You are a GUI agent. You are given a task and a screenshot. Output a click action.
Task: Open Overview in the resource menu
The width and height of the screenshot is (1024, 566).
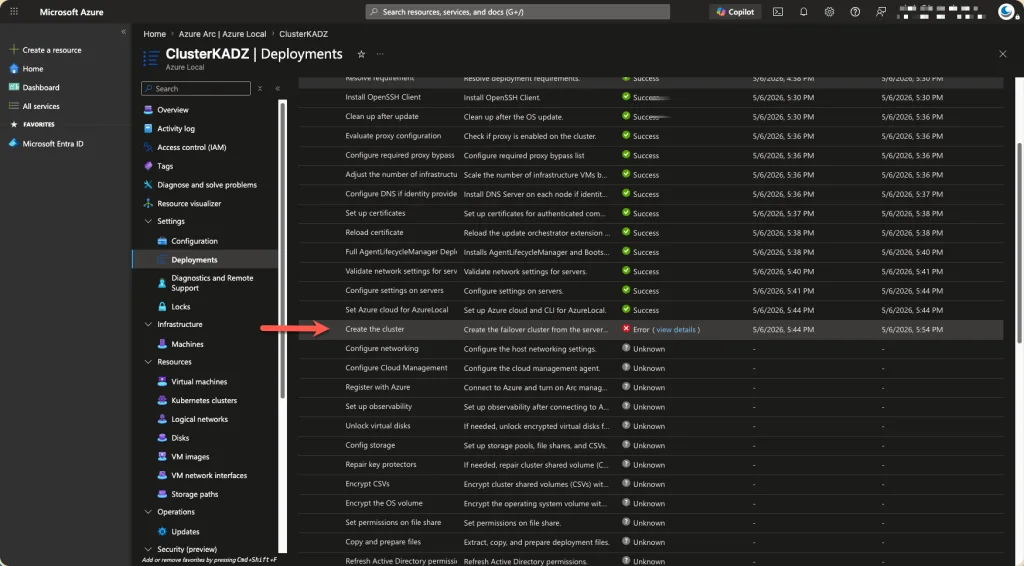coord(172,110)
